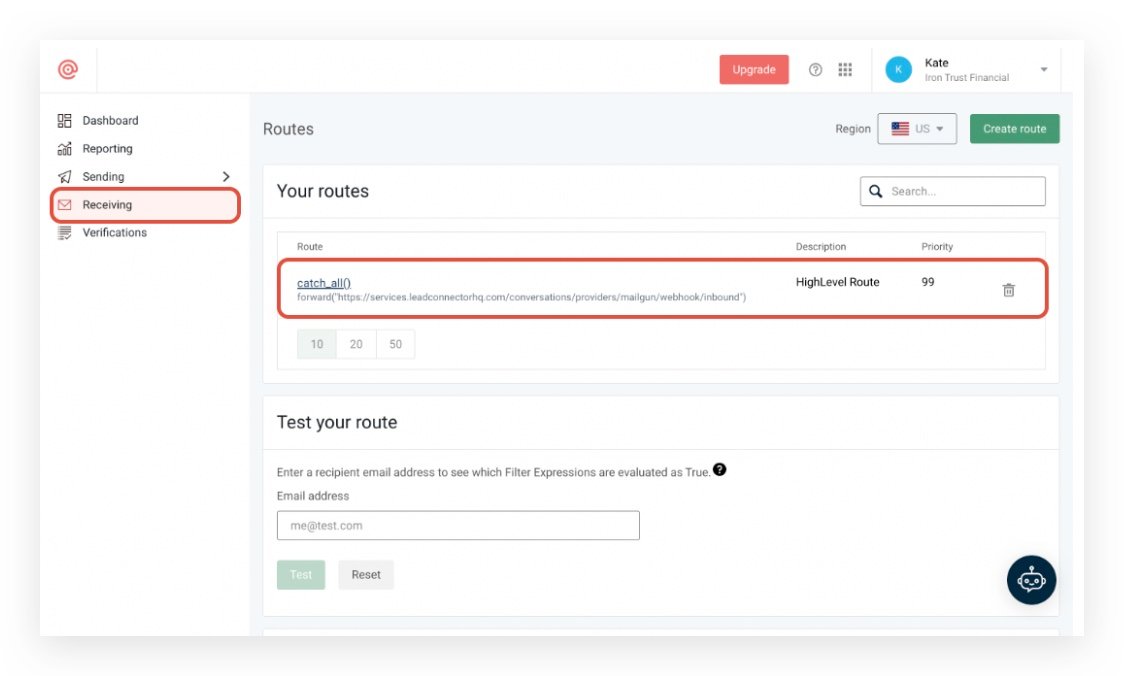Open the US Region dropdown

(916, 129)
